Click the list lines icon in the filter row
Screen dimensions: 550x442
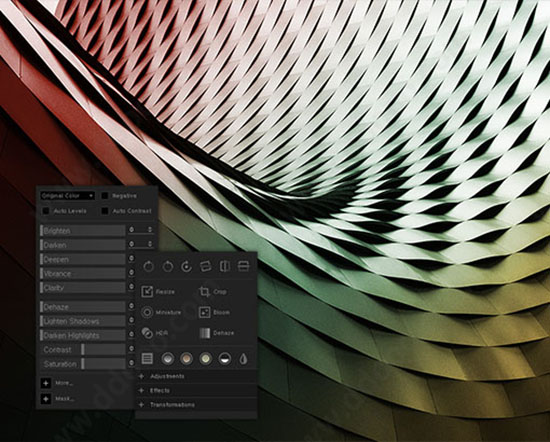147,359
